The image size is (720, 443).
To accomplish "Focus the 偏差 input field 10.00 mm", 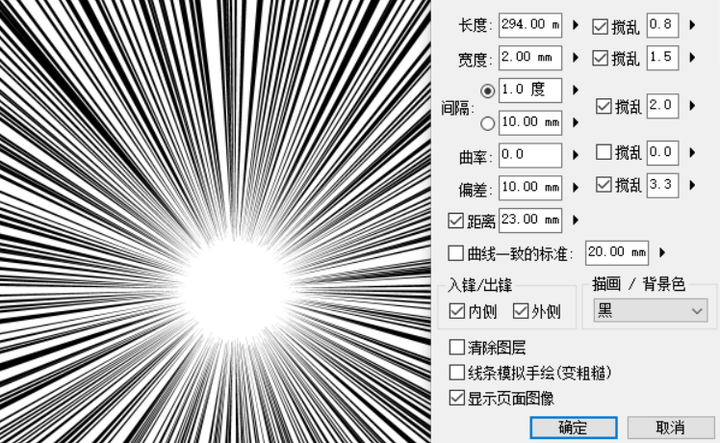I will (530, 188).
